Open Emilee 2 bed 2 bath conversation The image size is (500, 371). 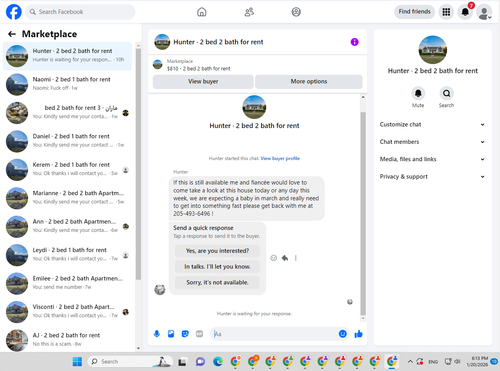[67, 283]
